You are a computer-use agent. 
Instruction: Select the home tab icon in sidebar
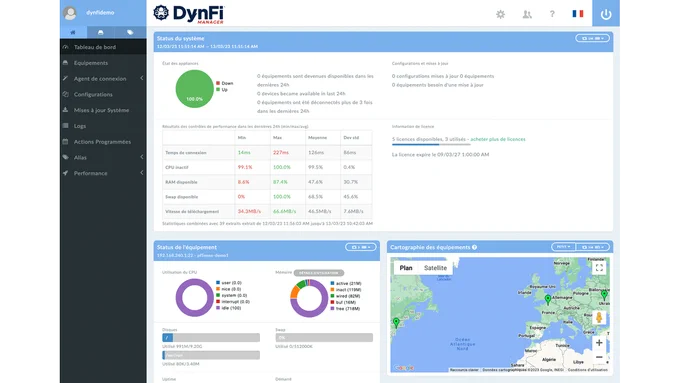73,33
